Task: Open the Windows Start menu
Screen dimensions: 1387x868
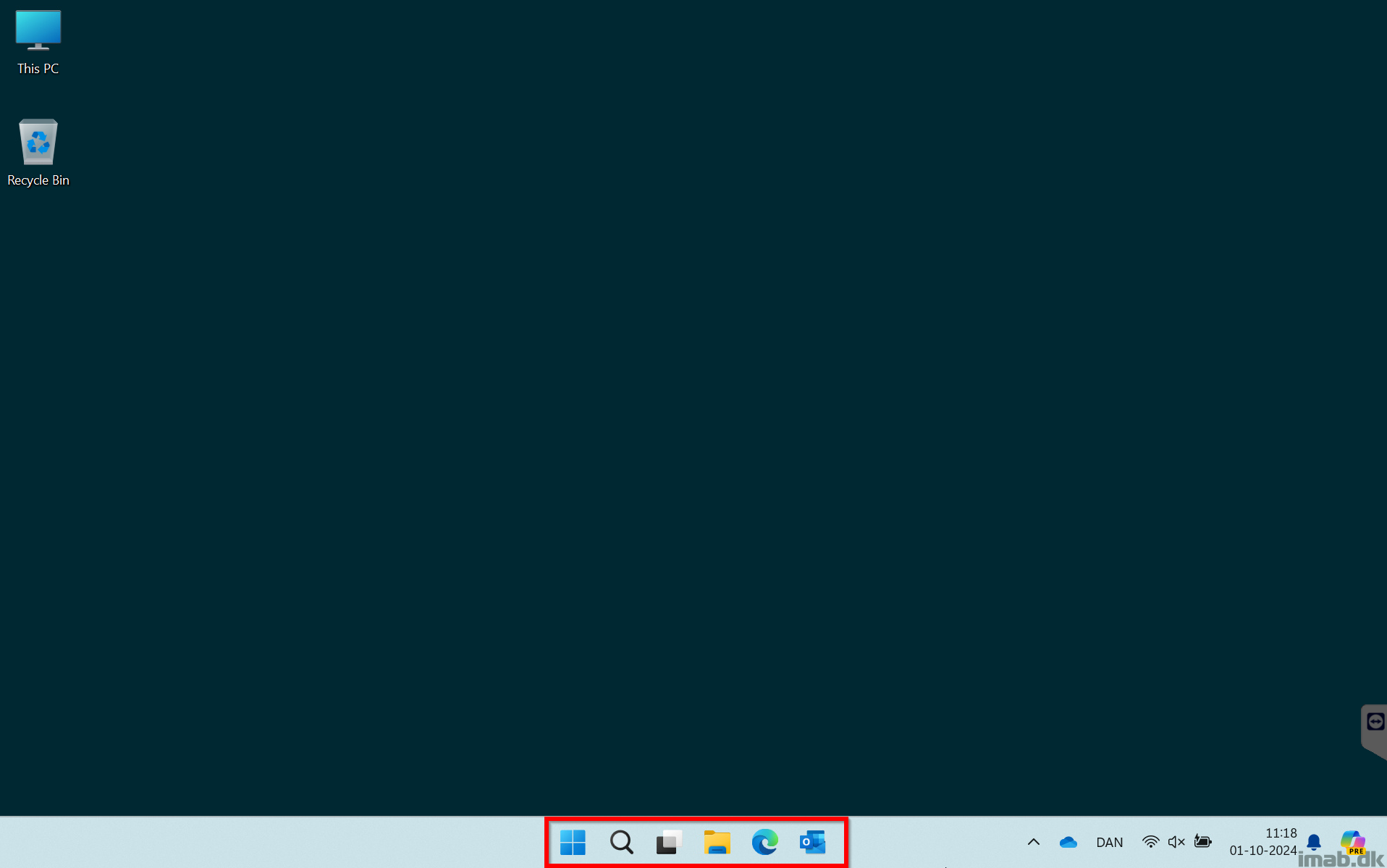Action: point(573,842)
